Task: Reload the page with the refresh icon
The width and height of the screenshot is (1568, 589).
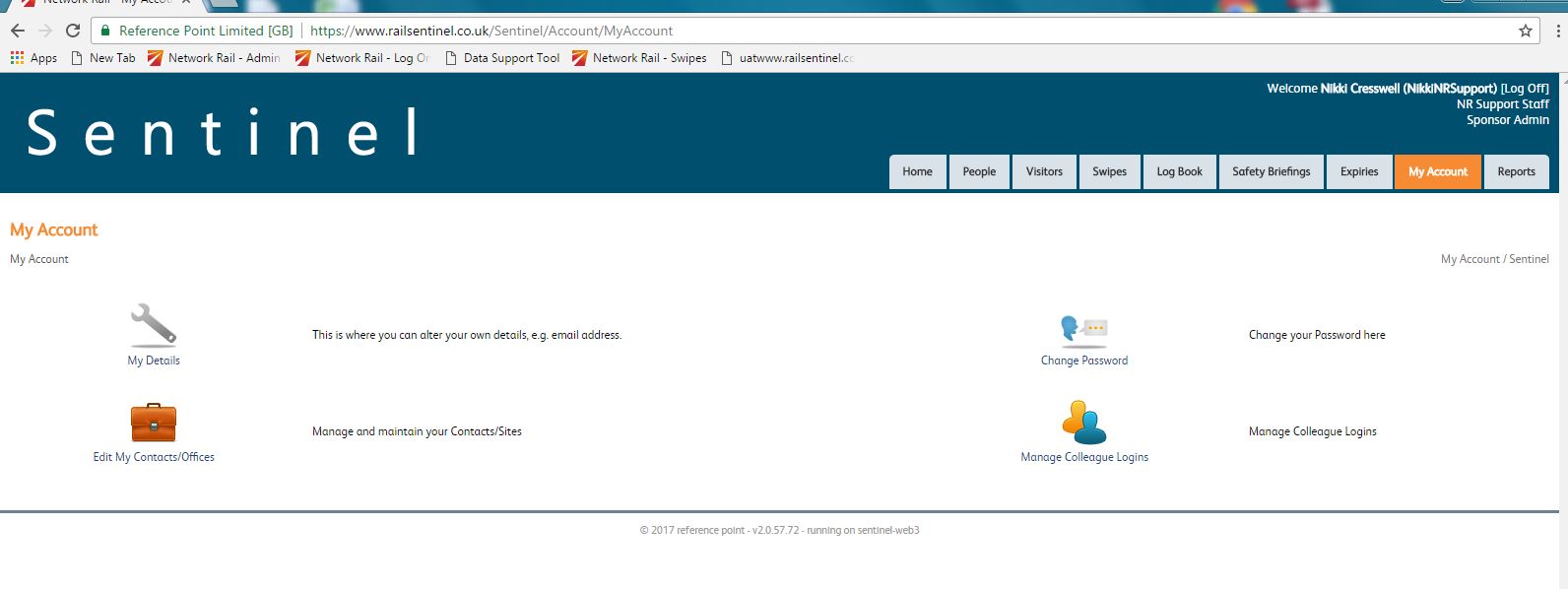Action: pyautogui.click(x=72, y=31)
